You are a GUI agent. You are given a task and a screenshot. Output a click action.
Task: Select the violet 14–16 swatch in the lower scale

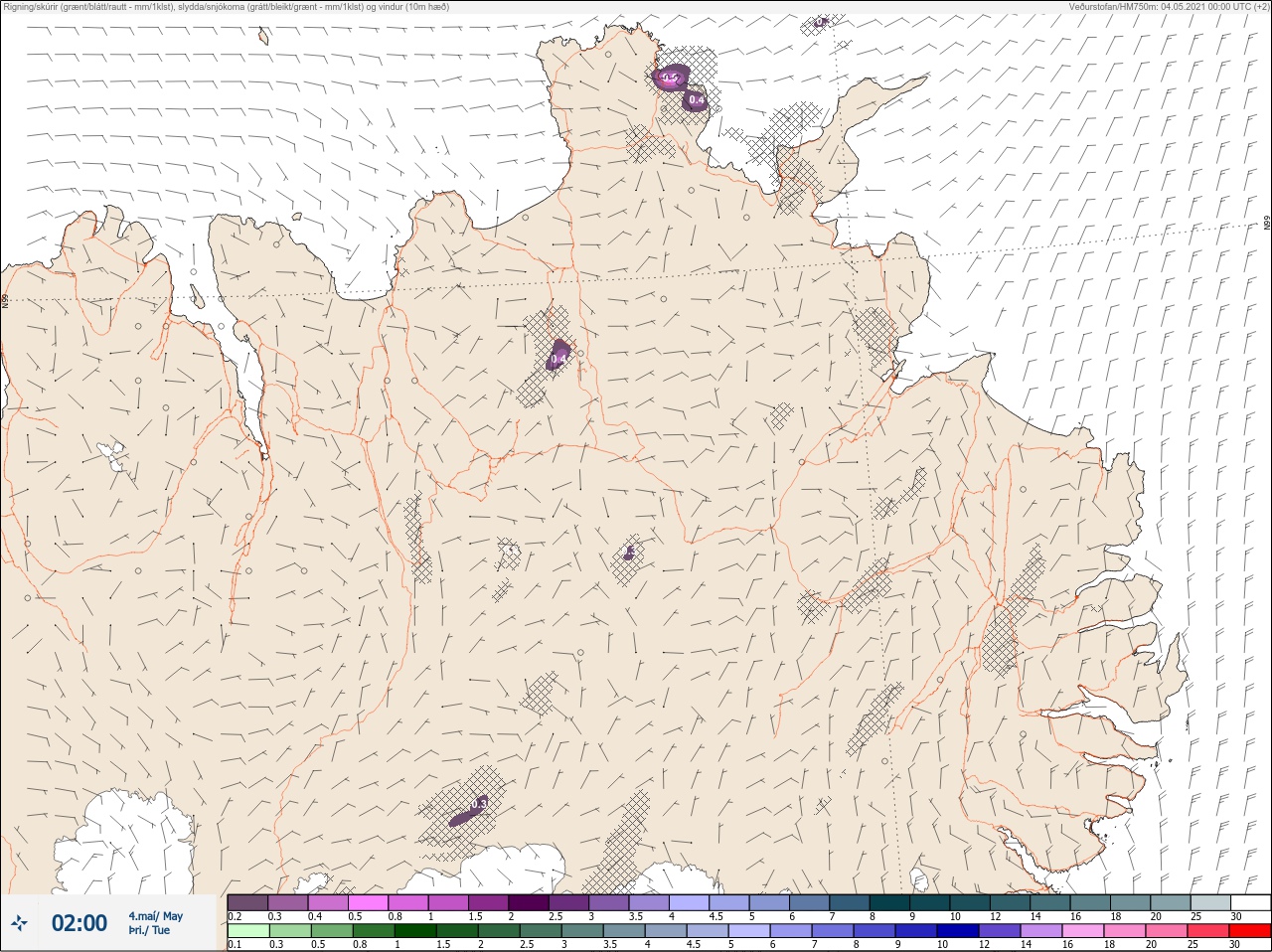point(1040,931)
